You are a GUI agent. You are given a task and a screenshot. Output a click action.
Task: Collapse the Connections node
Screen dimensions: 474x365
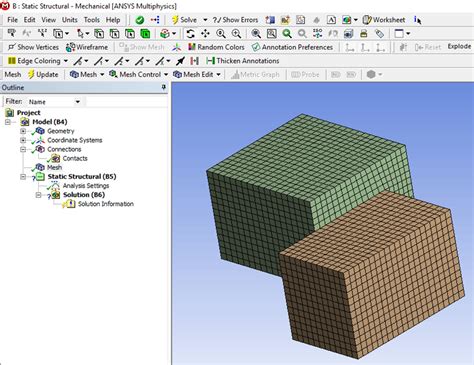(x=23, y=149)
